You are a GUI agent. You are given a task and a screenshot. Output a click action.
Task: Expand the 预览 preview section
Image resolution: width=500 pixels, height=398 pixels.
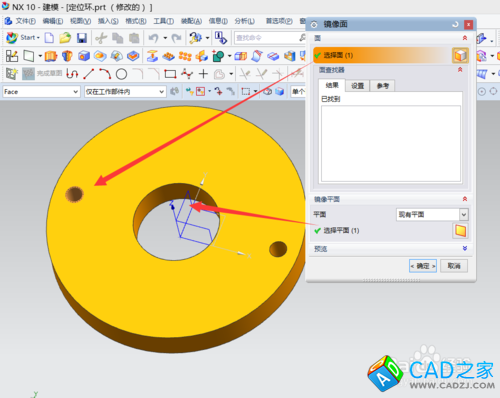(465, 248)
